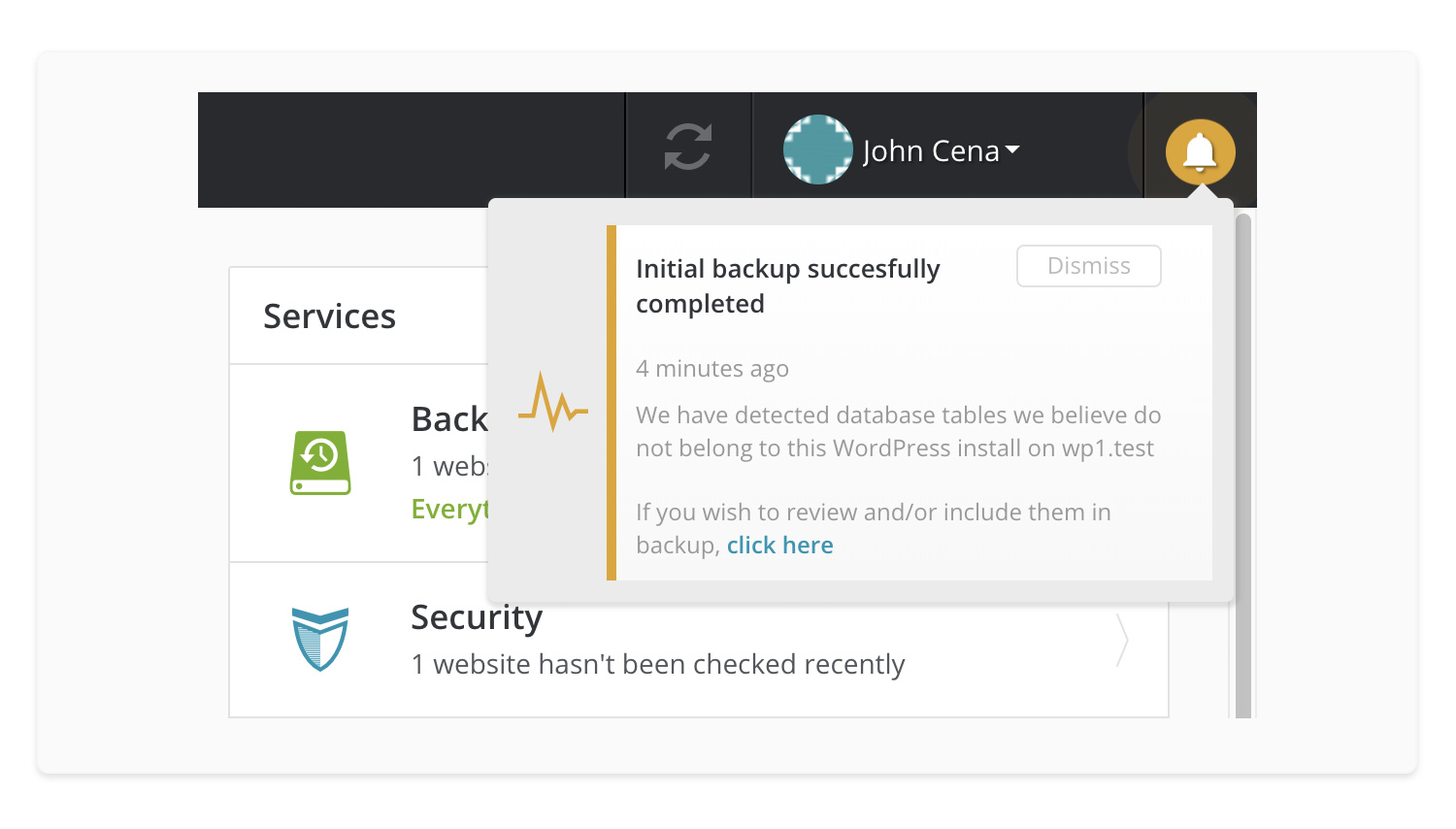This screenshot has height=829, width=1456.
Task: Click the detected database tables message
Action: 899,432
